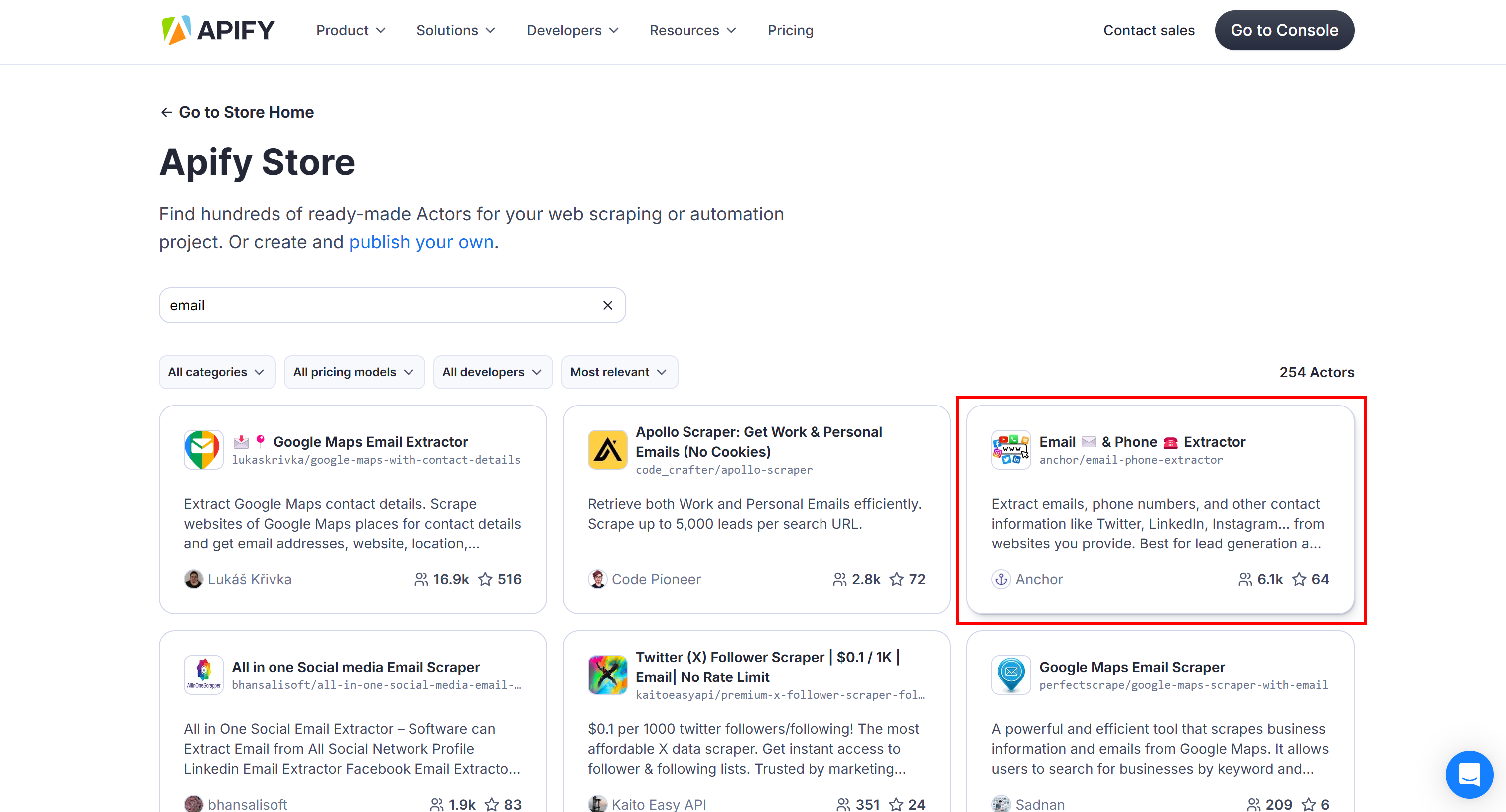1506x812 pixels.
Task: Change sorting via Most relevant dropdown
Action: pos(619,372)
